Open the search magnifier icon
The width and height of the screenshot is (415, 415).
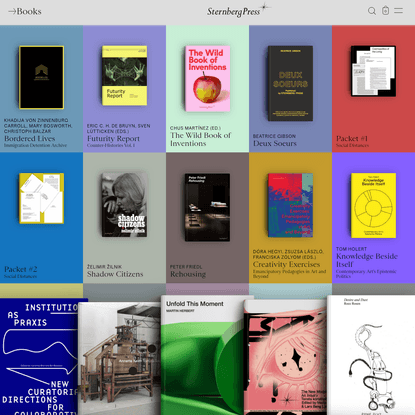[x=372, y=11]
